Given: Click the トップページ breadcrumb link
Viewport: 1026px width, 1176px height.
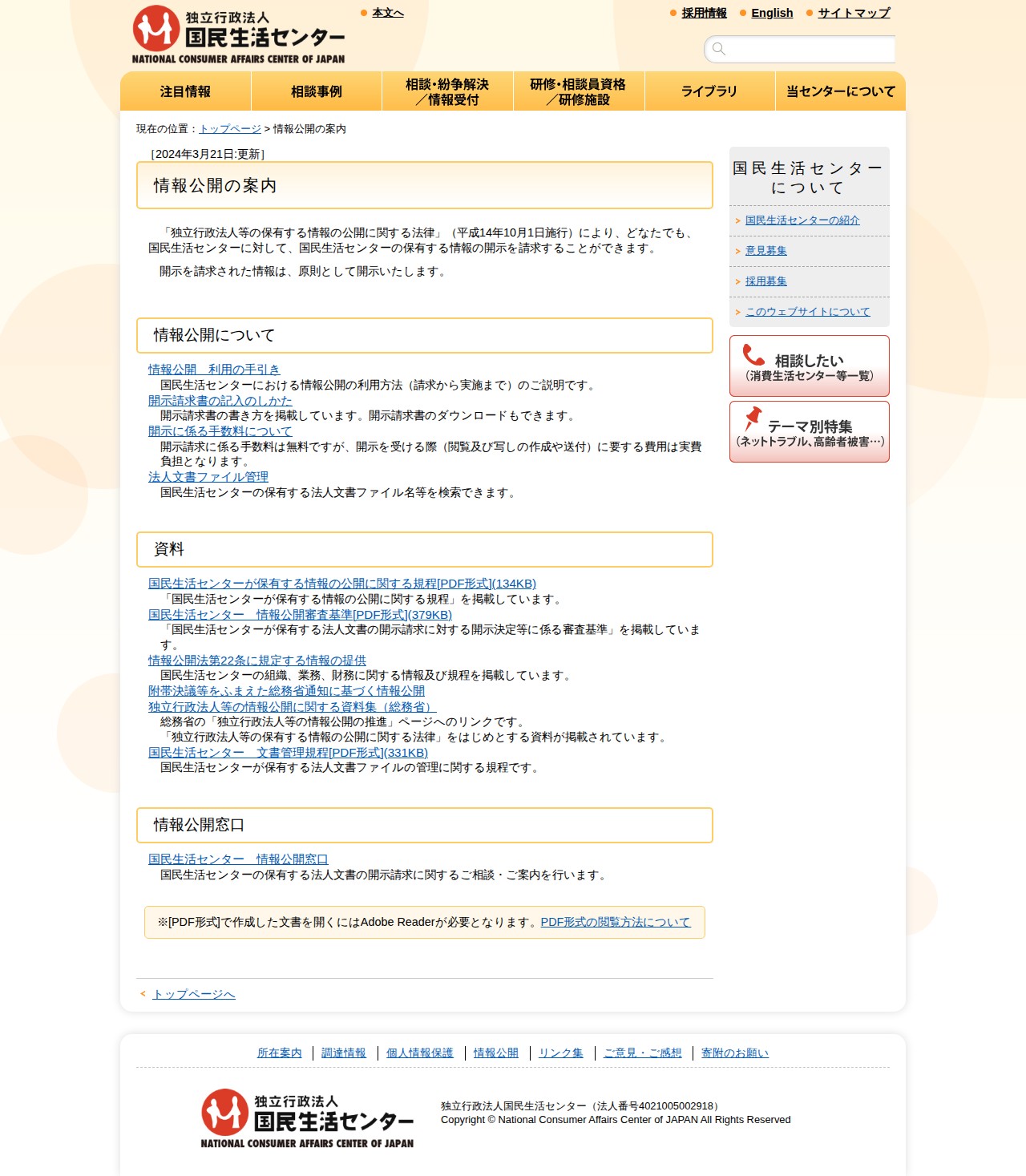Looking at the screenshot, I should [x=230, y=129].
